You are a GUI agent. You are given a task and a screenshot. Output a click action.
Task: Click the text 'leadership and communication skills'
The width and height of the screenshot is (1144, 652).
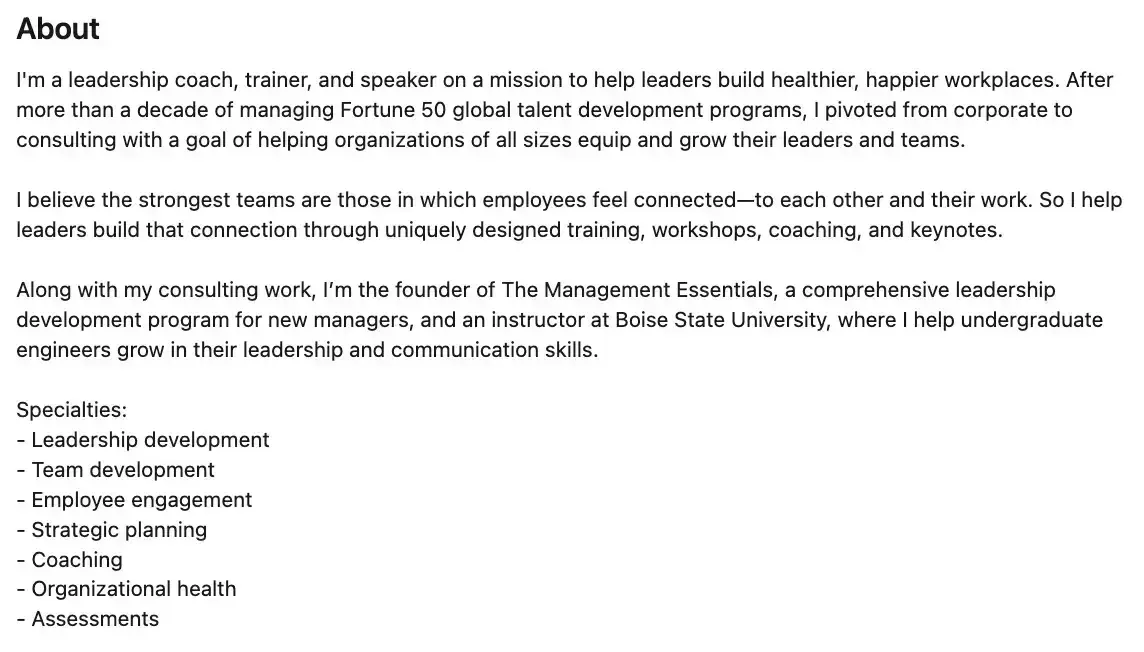pyautogui.click(x=420, y=350)
